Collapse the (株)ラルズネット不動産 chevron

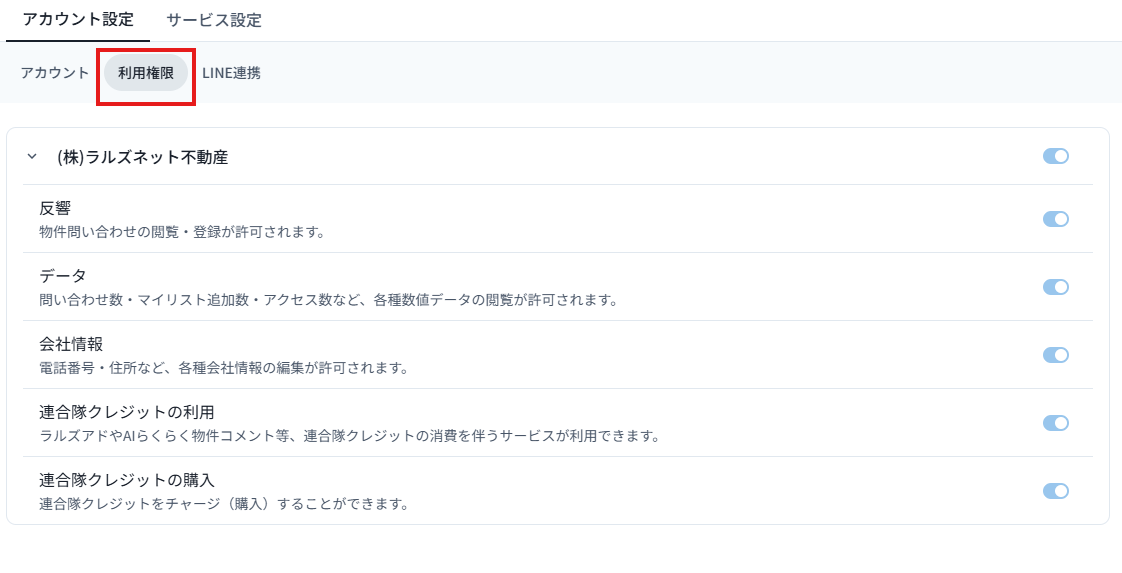coord(31,157)
